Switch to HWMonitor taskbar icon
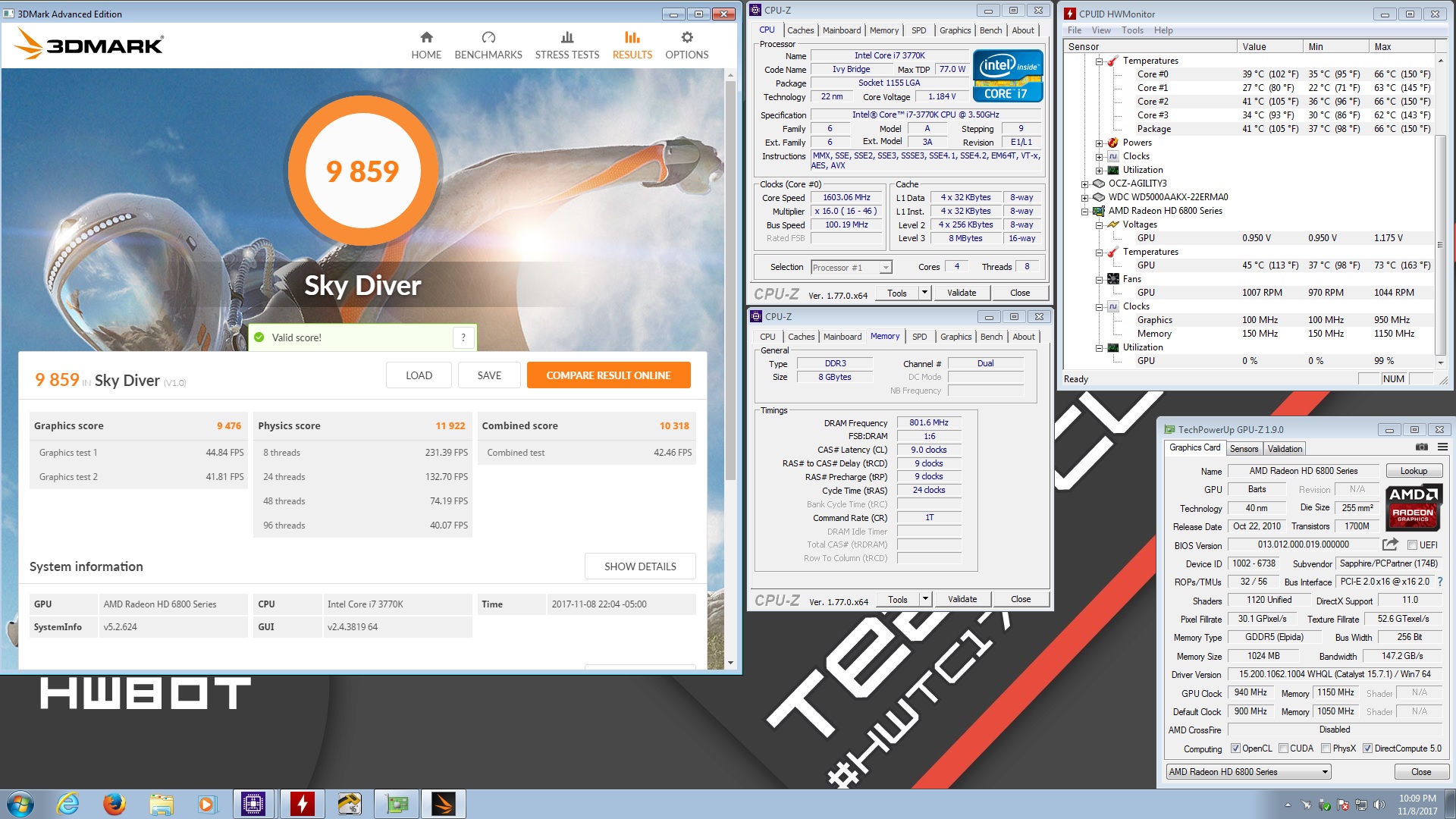The width and height of the screenshot is (1456, 819). click(x=302, y=804)
